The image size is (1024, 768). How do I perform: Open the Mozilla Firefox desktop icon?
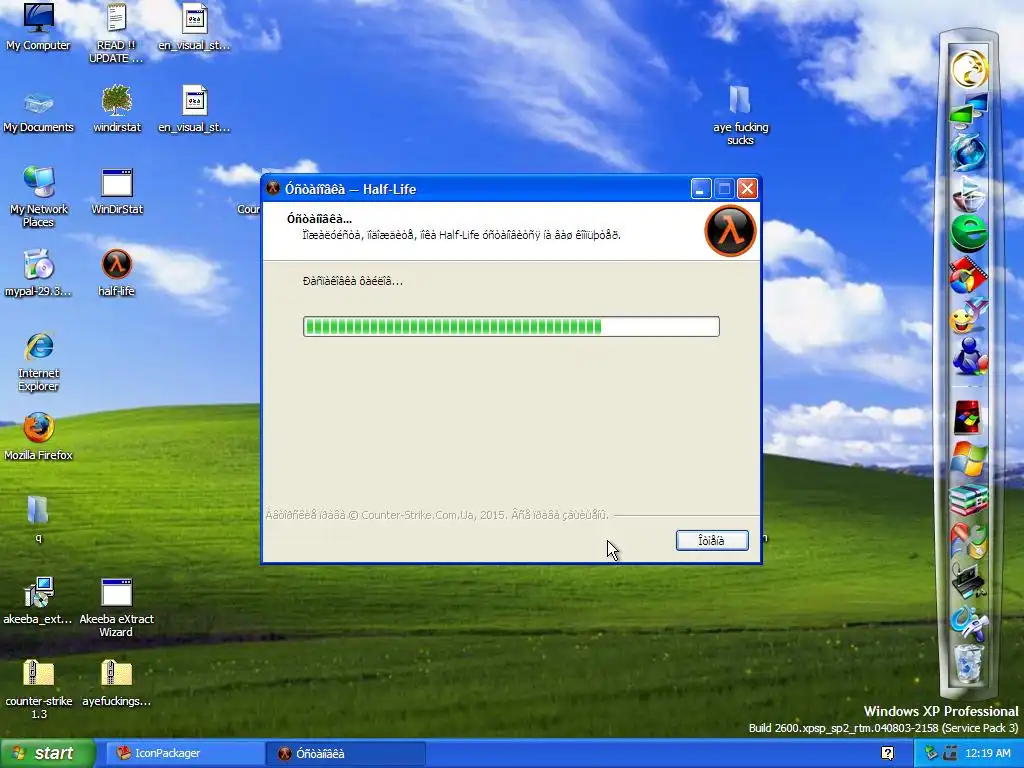tap(39, 436)
